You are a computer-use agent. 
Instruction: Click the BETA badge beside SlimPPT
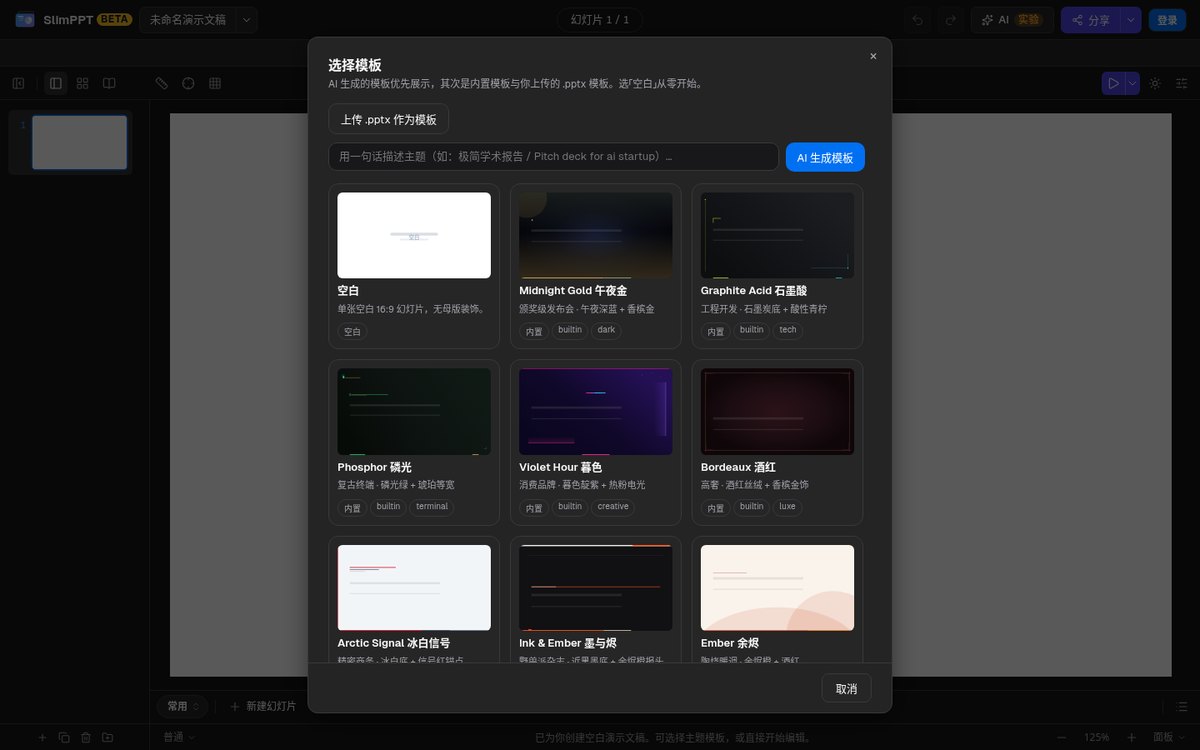click(x=114, y=19)
